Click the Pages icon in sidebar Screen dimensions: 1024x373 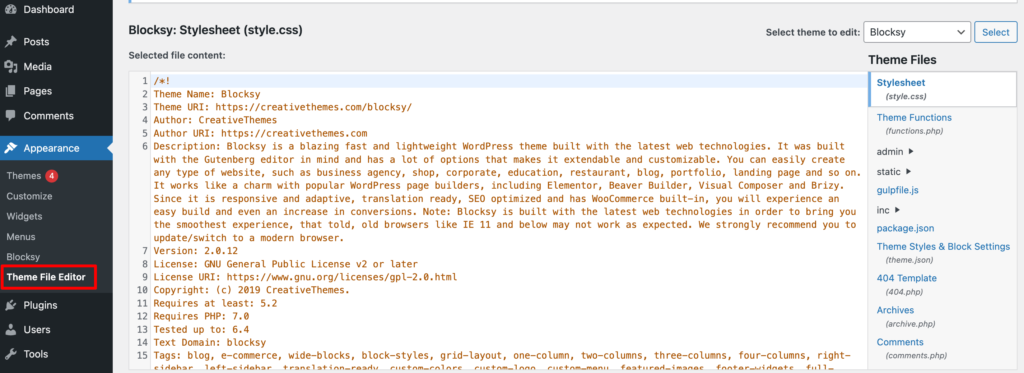tap(10, 91)
